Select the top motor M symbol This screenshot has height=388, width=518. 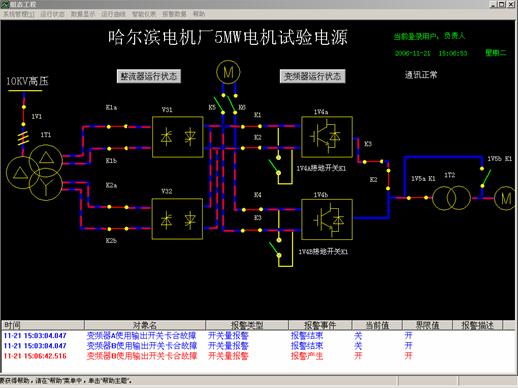[x=228, y=72]
